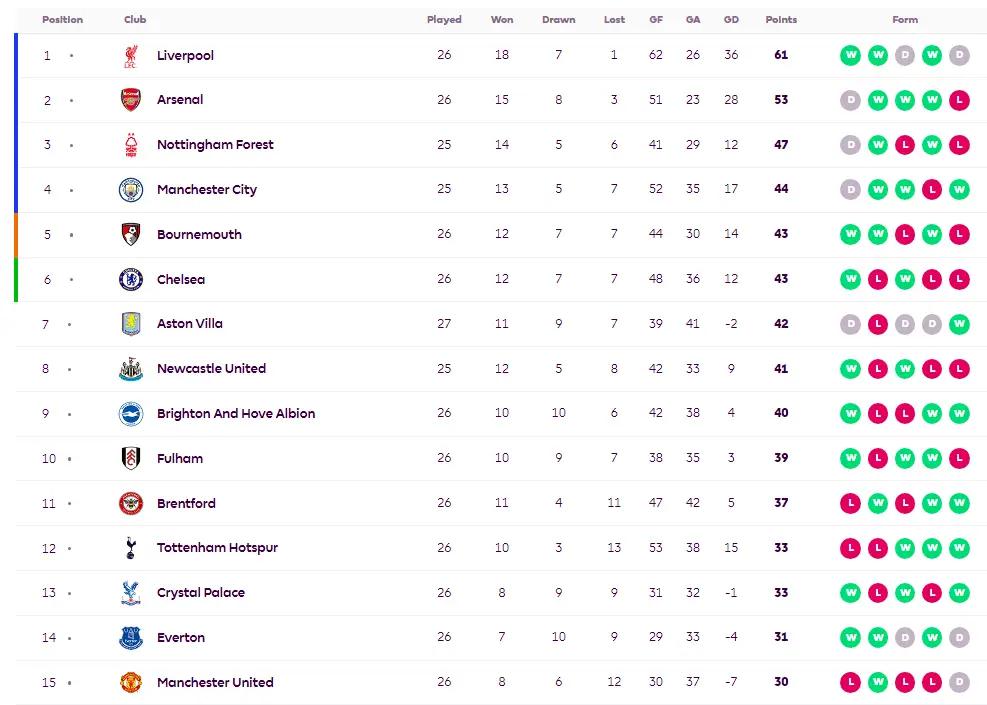The width and height of the screenshot is (987, 705).
Task: Open the Nottingham Forest club link
Action: (215, 145)
